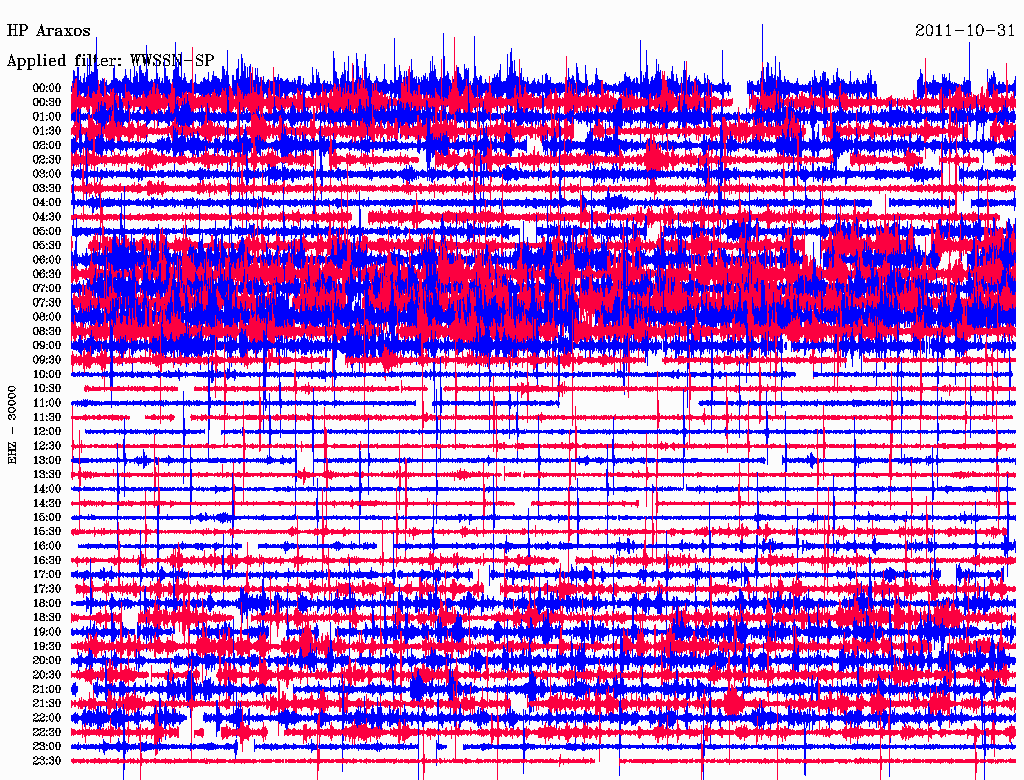Select the 22:00 time label
This screenshot has width=1024, height=780.
pos(47,718)
